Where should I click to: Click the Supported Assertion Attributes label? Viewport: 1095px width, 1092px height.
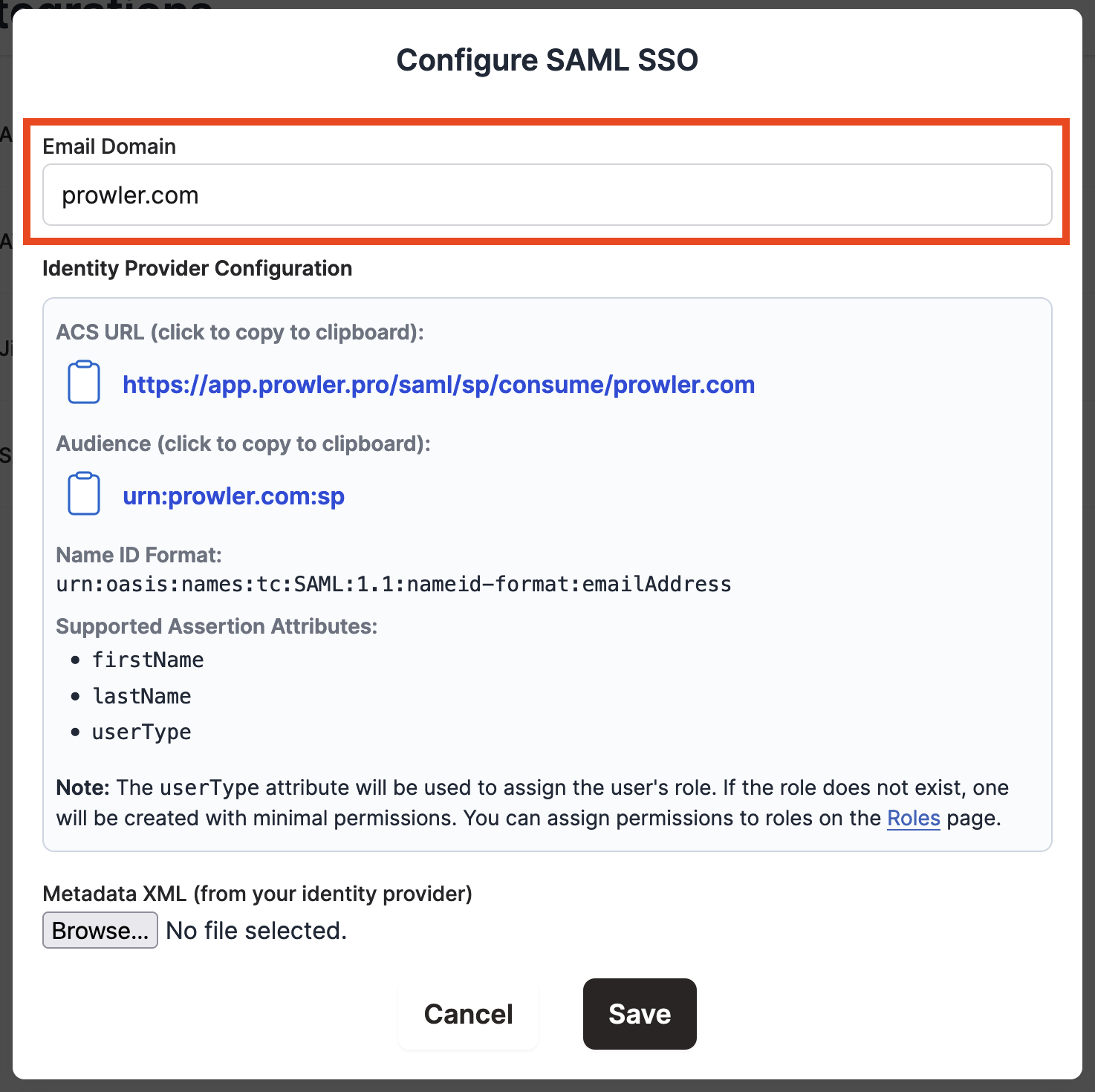point(216,626)
